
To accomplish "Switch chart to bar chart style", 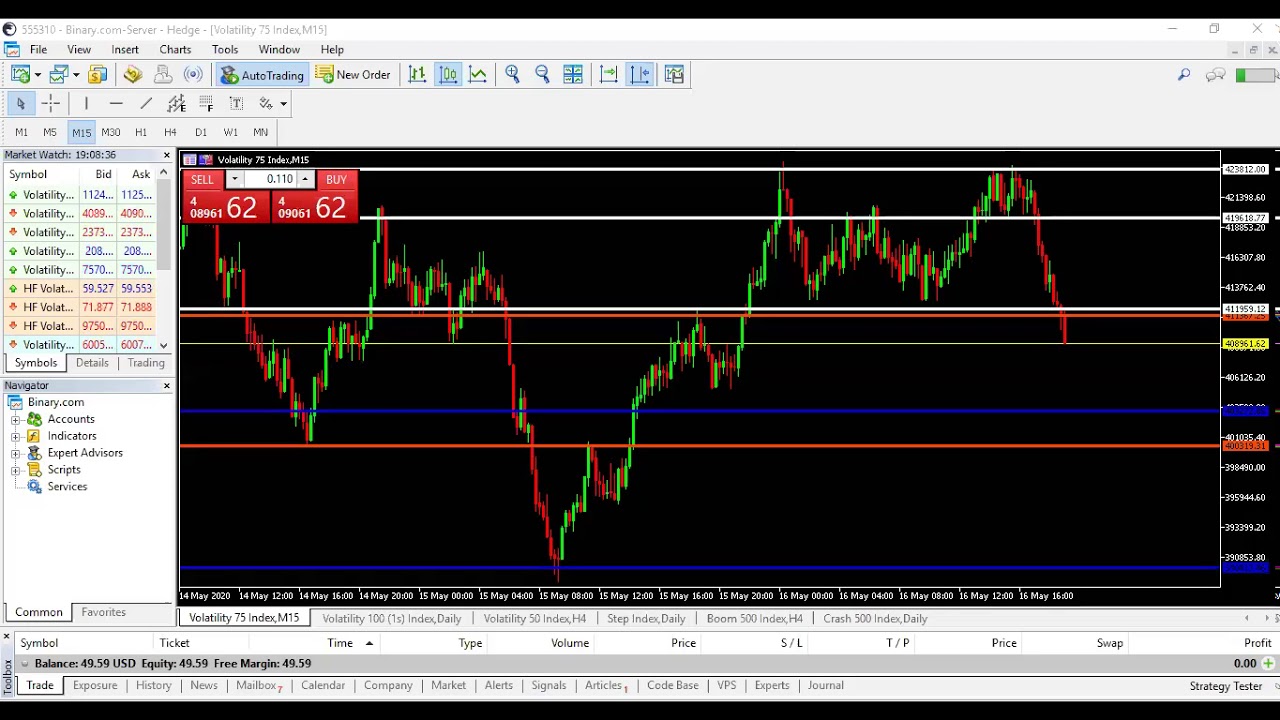I will (x=417, y=74).
